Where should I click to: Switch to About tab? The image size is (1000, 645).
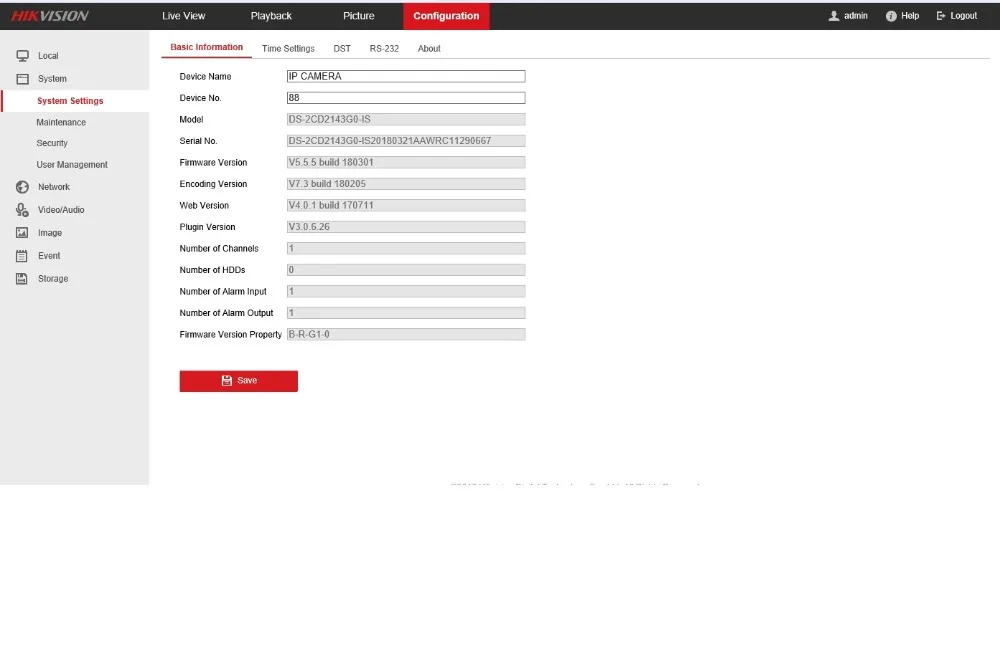tap(429, 48)
